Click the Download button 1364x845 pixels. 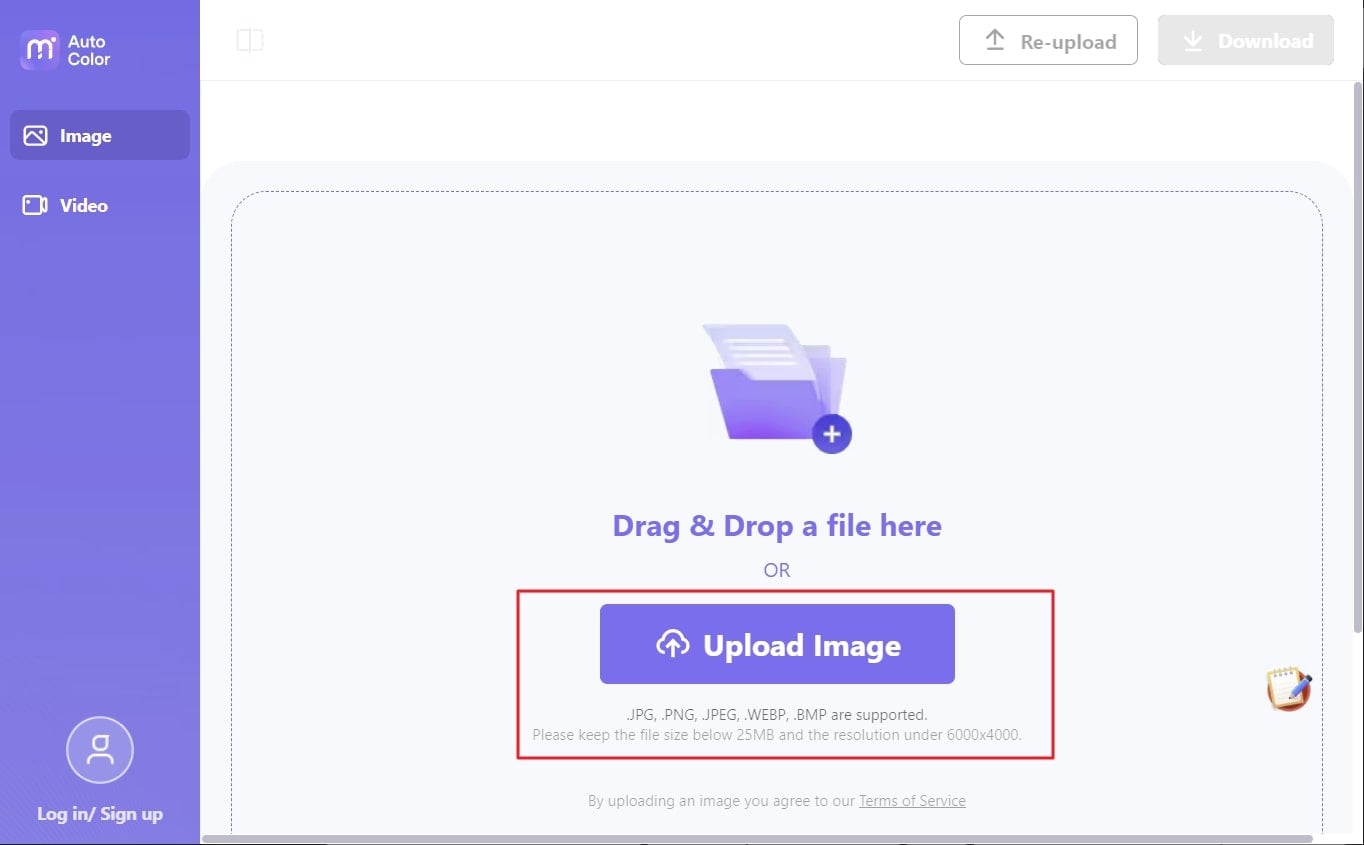[1245, 40]
